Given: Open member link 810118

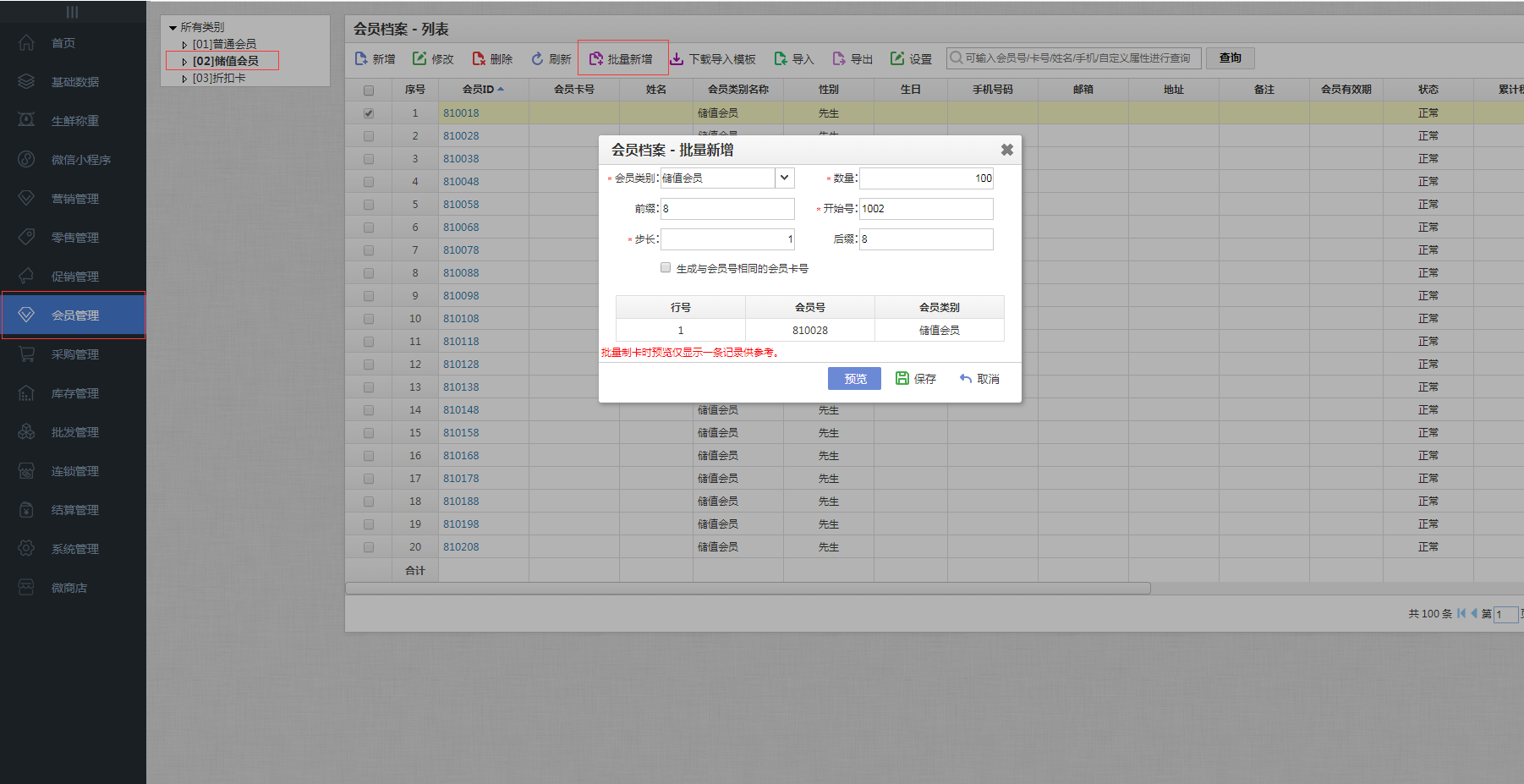Looking at the screenshot, I should 461,341.
